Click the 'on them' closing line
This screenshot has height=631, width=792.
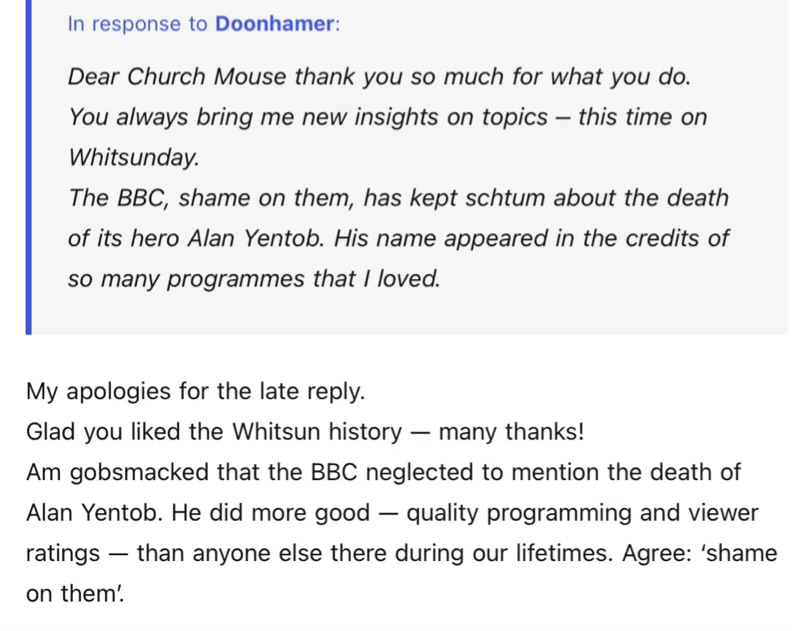[x=75, y=594]
